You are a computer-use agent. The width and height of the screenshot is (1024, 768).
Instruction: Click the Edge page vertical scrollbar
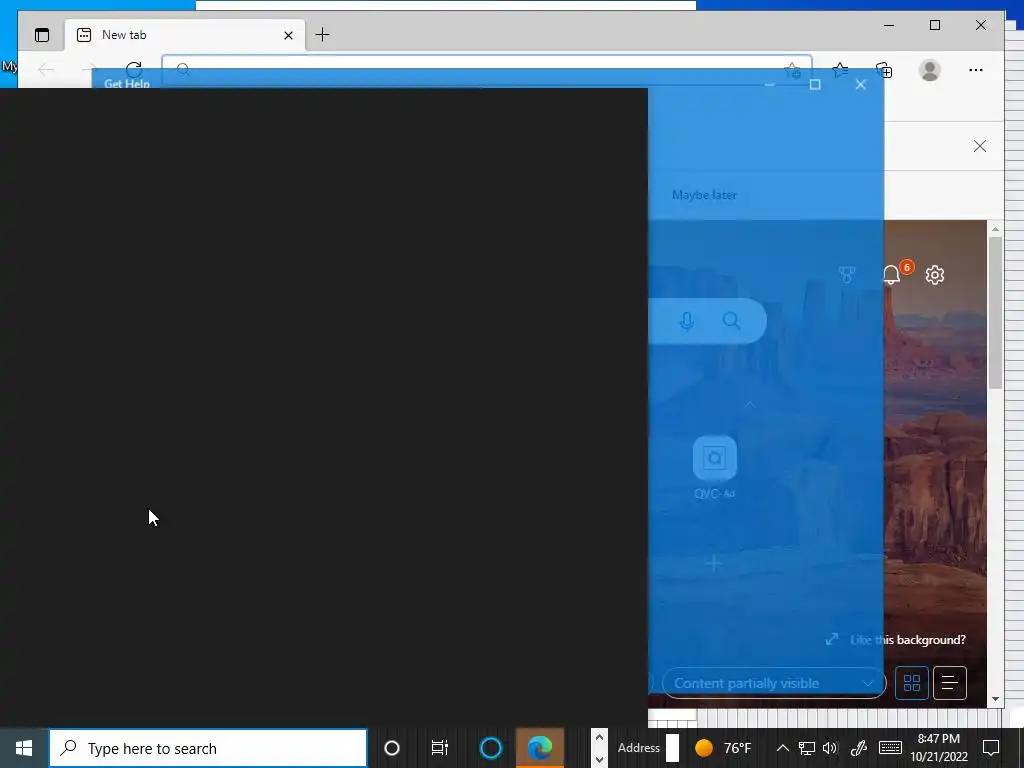pyautogui.click(x=995, y=313)
